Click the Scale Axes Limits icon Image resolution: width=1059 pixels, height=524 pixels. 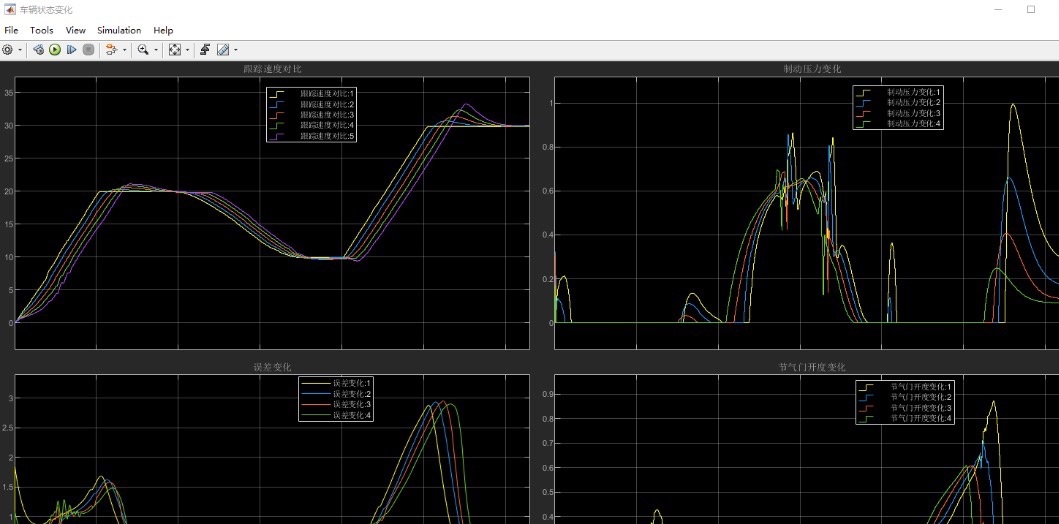click(175, 50)
